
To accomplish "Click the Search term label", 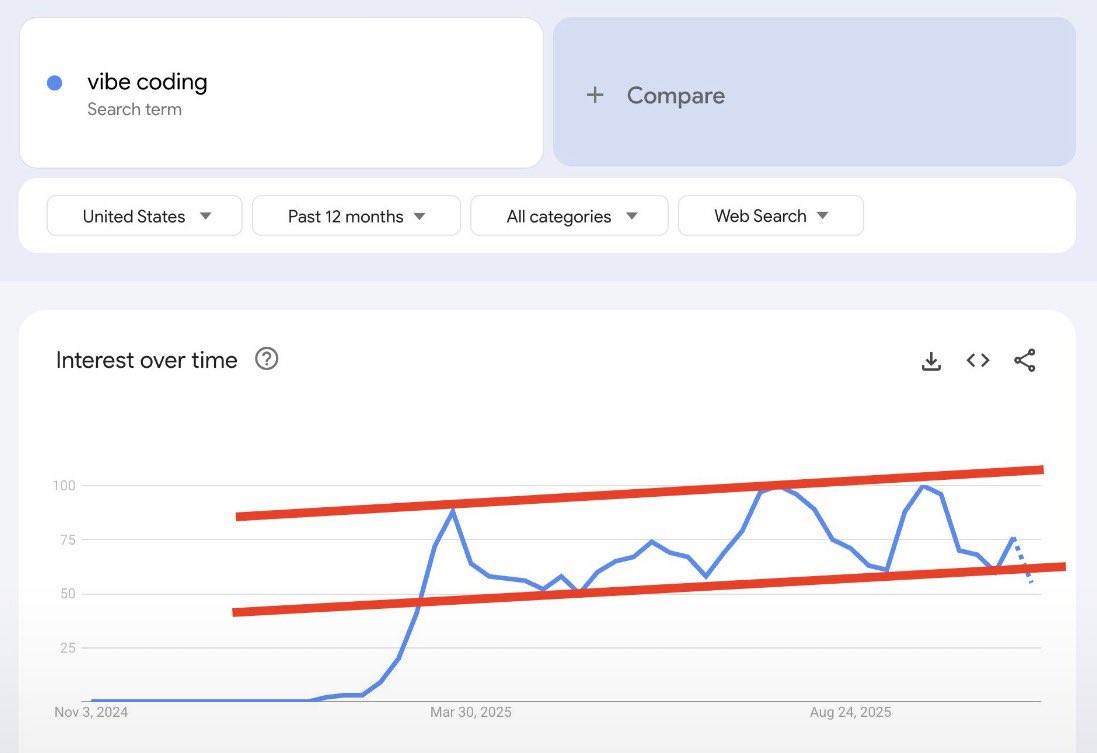I will 134,109.
